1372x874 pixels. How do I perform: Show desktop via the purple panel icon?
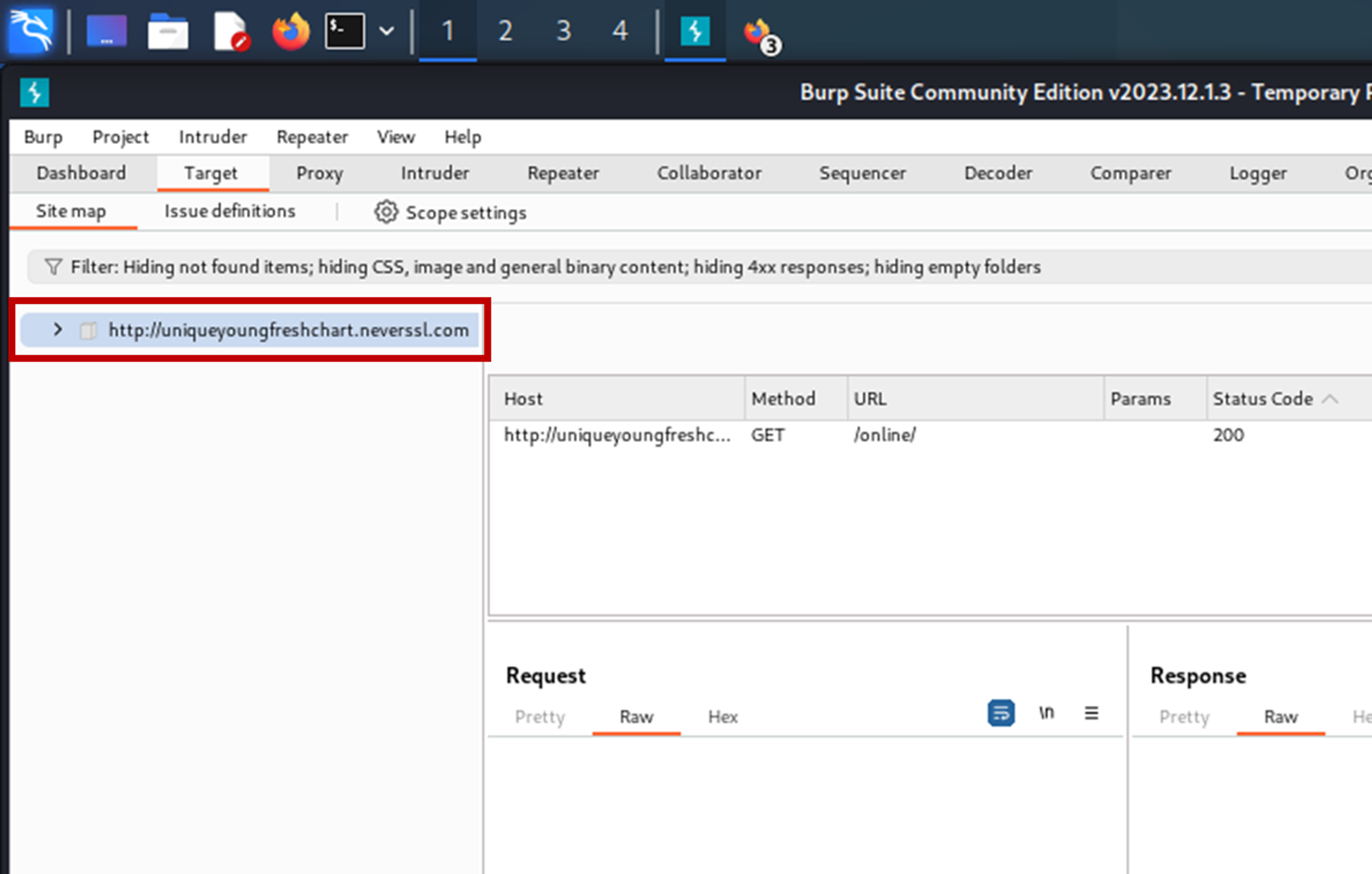click(x=106, y=31)
